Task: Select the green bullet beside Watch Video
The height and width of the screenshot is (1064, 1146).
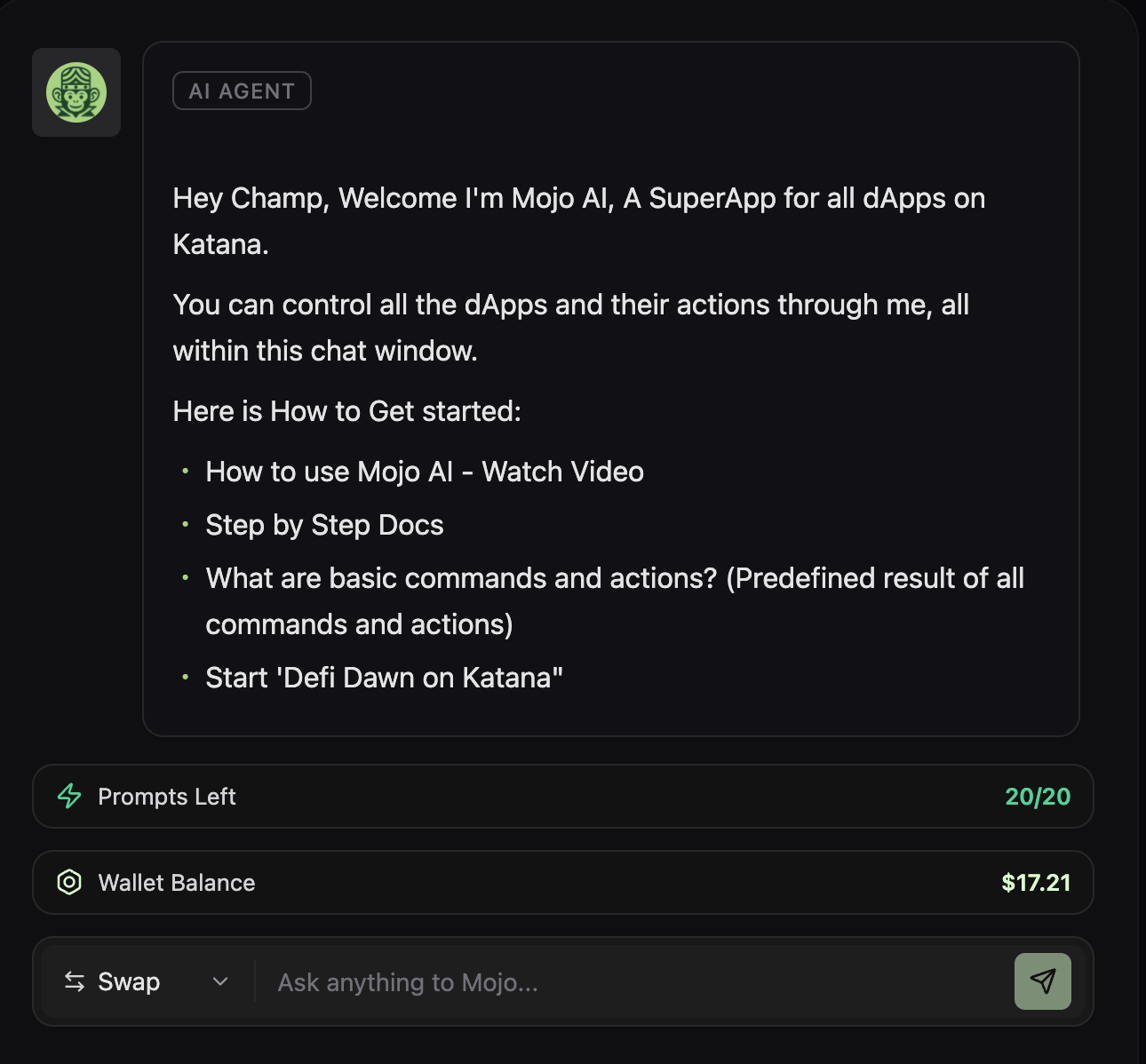Action: (185, 472)
